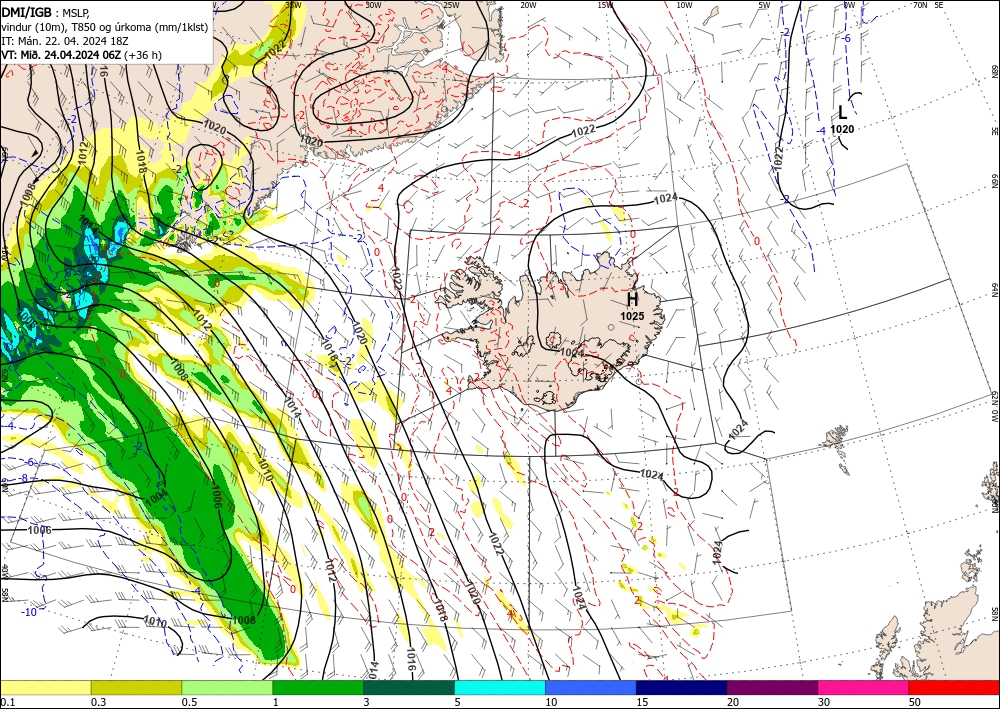Click the 1025 value under the H
The image size is (1000, 709).
(x=632, y=316)
